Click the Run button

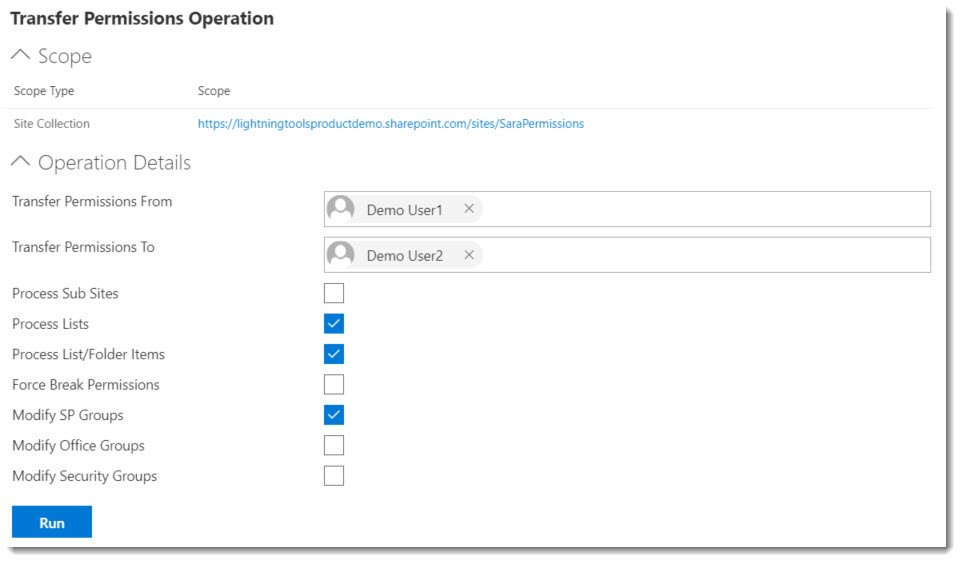[52, 522]
